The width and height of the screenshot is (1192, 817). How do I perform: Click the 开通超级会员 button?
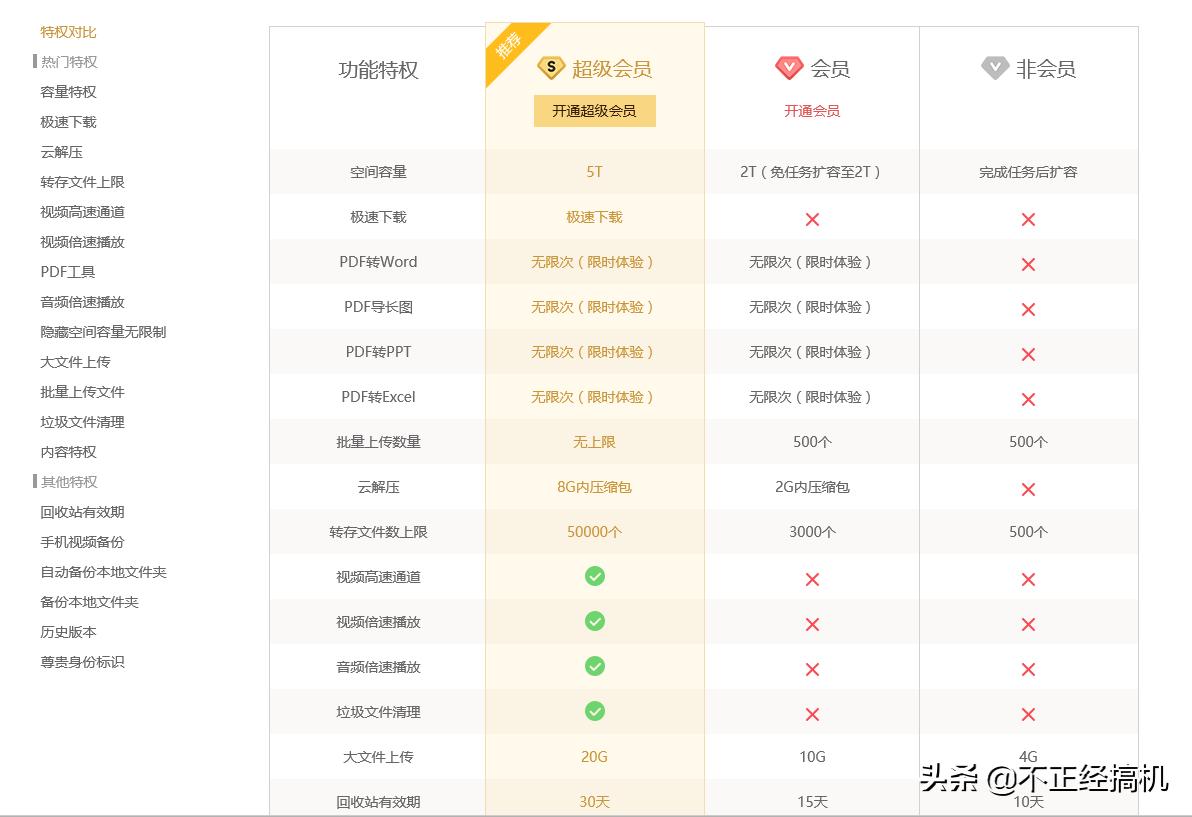tap(594, 111)
